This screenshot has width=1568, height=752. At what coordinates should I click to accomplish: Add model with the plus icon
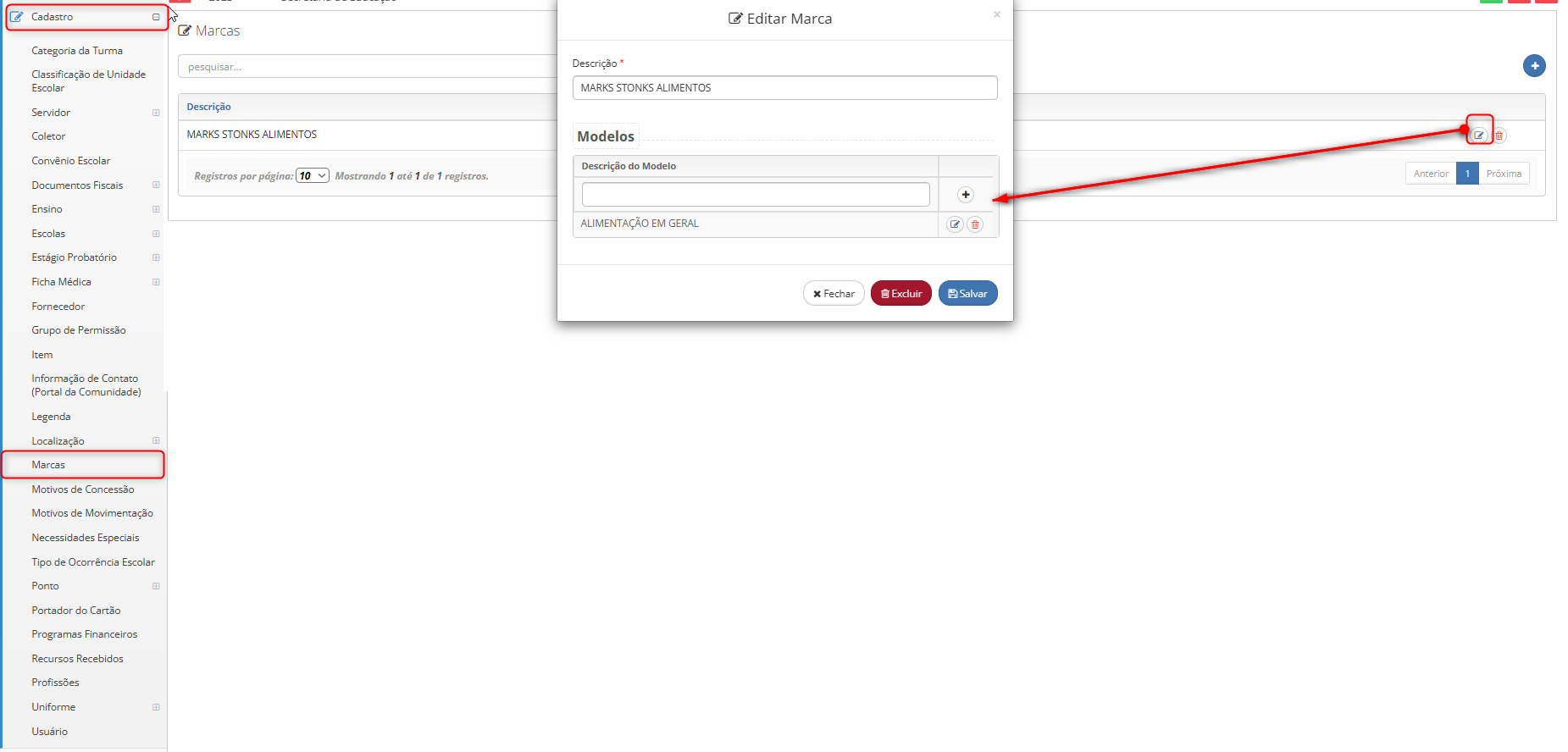click(965, 195)
